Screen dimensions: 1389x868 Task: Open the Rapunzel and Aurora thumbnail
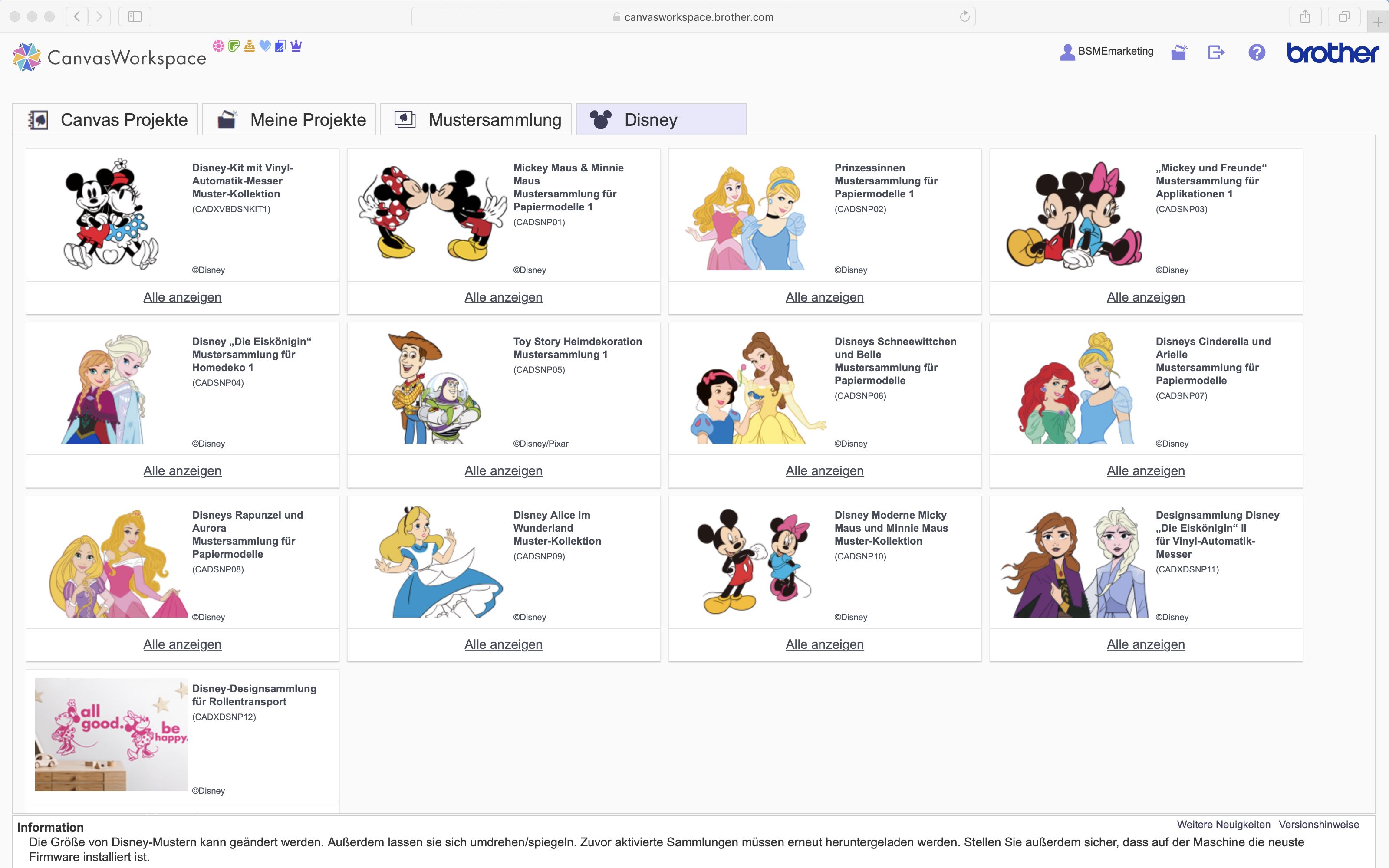click(x=119, y=563)
